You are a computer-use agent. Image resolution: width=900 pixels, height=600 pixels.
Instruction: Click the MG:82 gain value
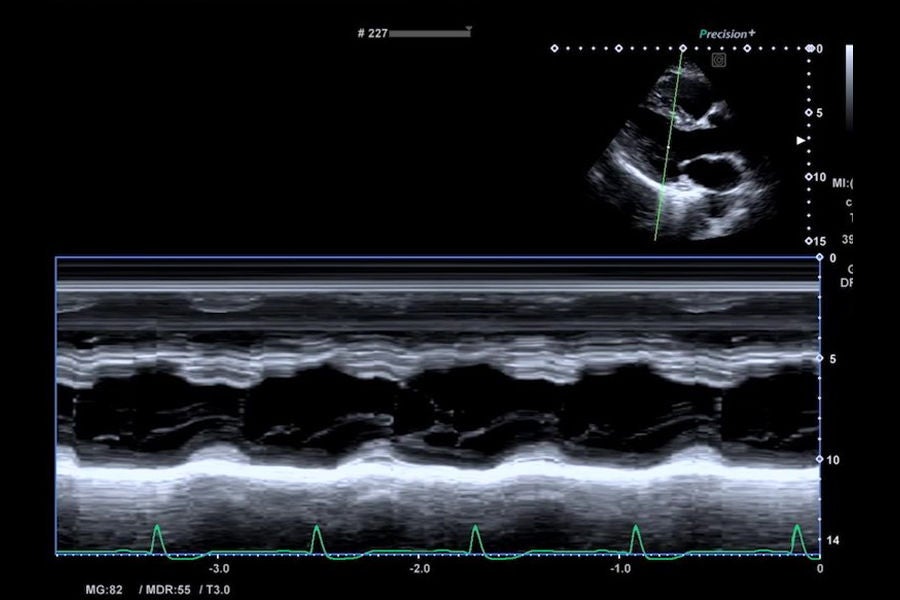click(104, 590)
